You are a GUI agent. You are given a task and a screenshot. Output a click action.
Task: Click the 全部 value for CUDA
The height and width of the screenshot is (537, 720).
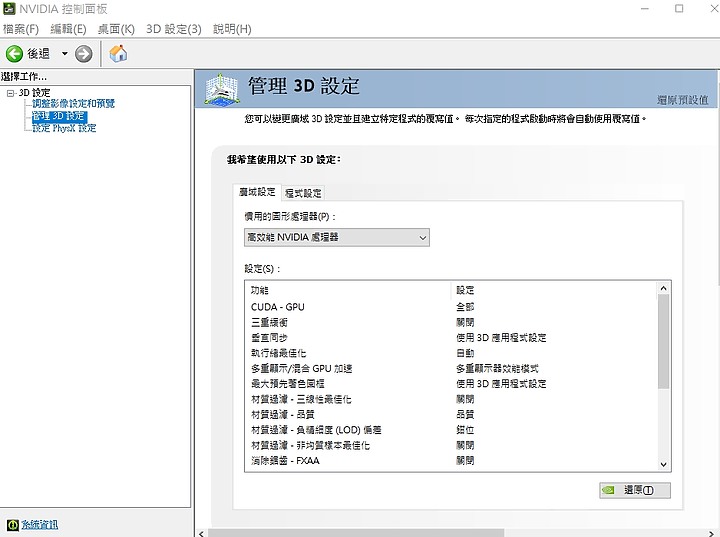[x=465, y=307]
